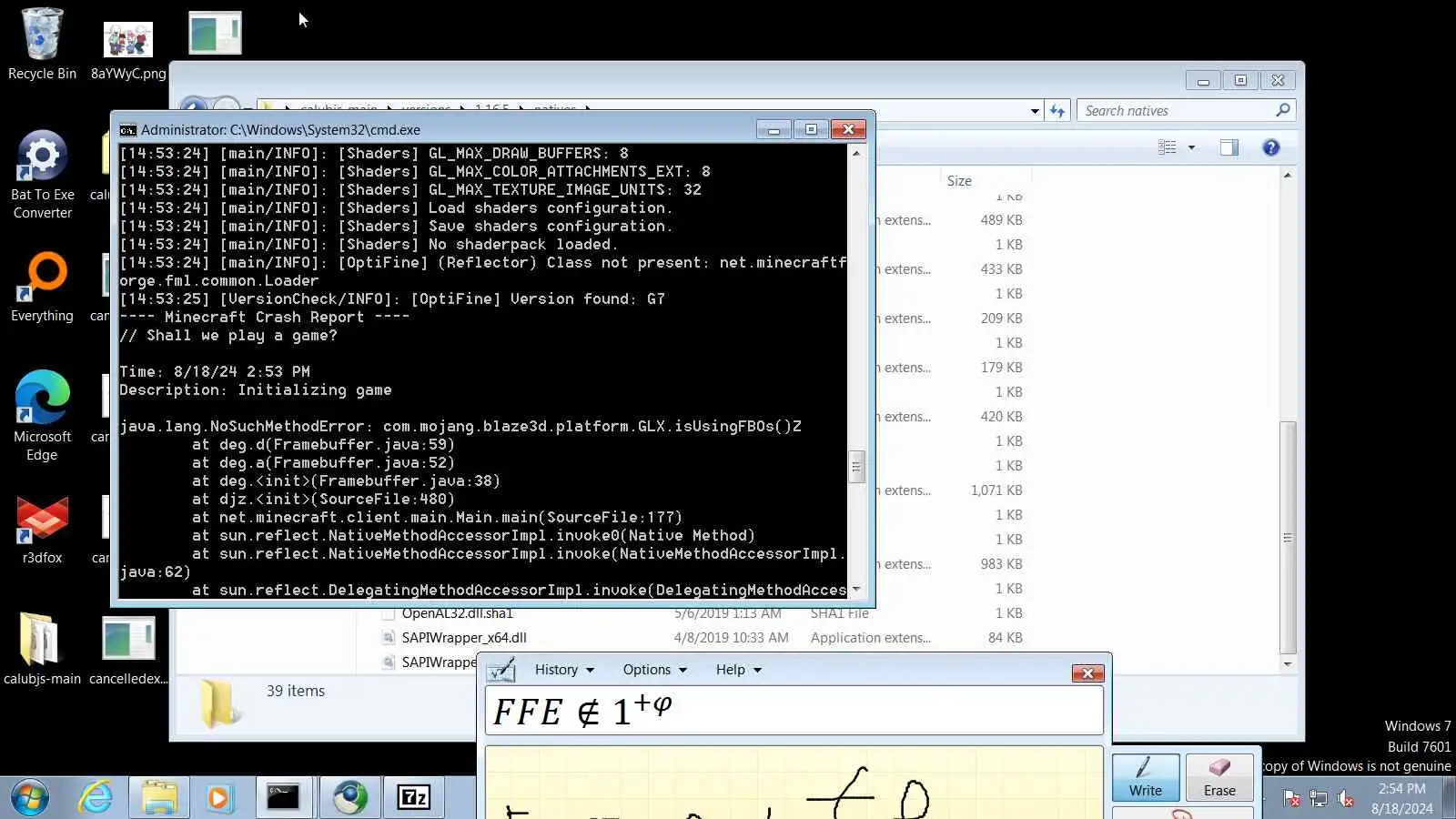Image resolution: width=1456 pixels, height=819 pixels.
Task: Open Windows Media Player from the taskbar
Action: coord(218,797)
